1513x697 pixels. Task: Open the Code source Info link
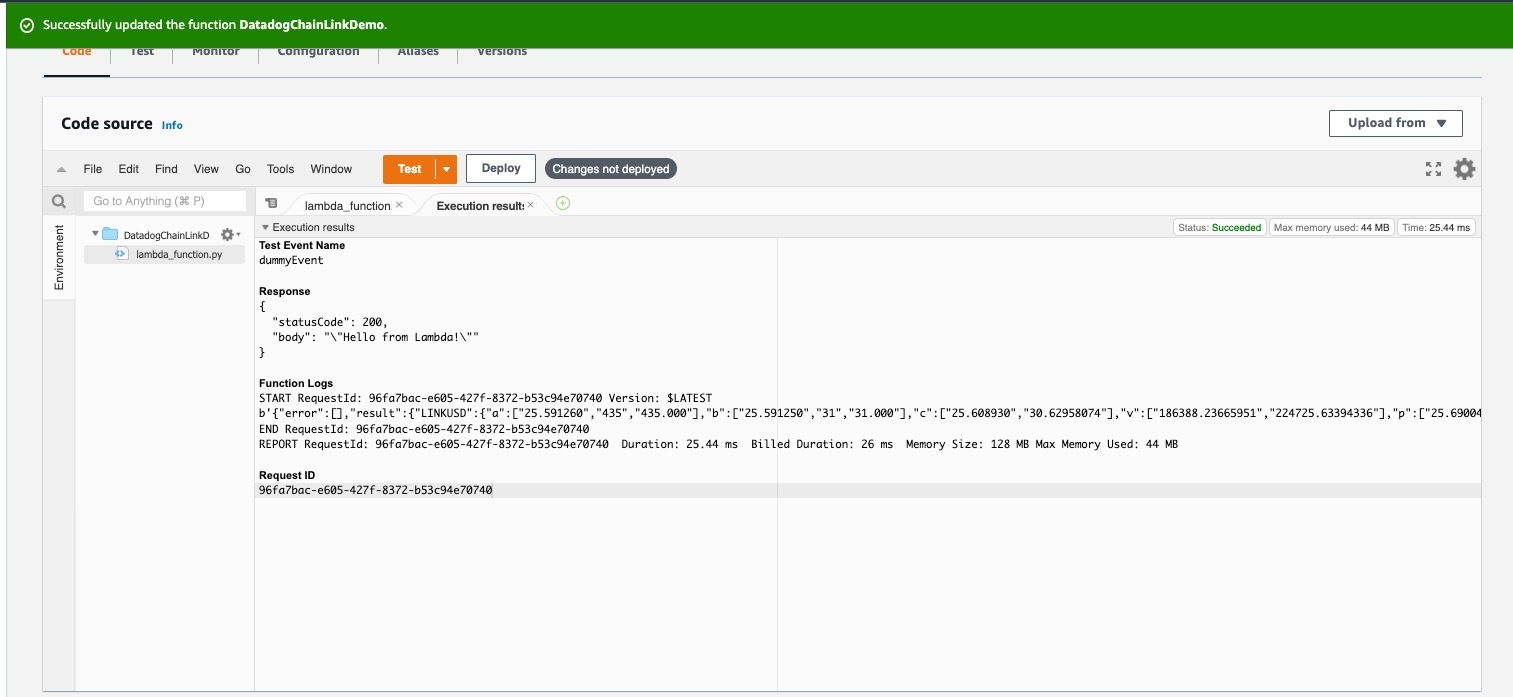click(172, 125)
